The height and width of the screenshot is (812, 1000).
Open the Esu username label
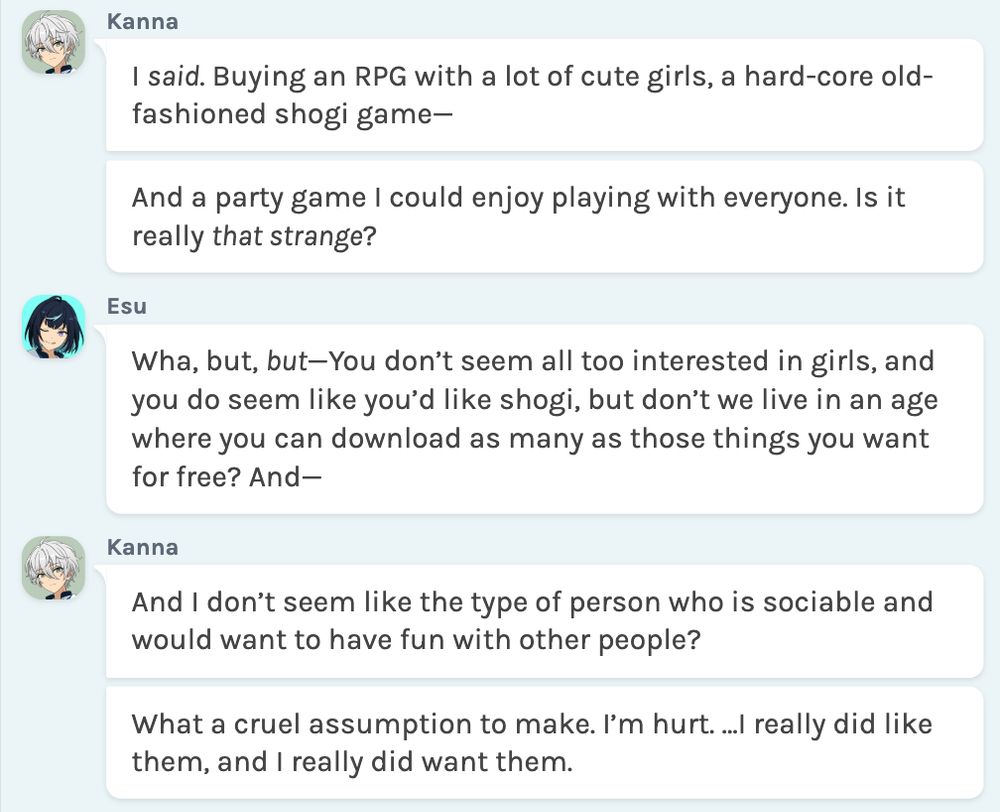(x=126, y=306)
